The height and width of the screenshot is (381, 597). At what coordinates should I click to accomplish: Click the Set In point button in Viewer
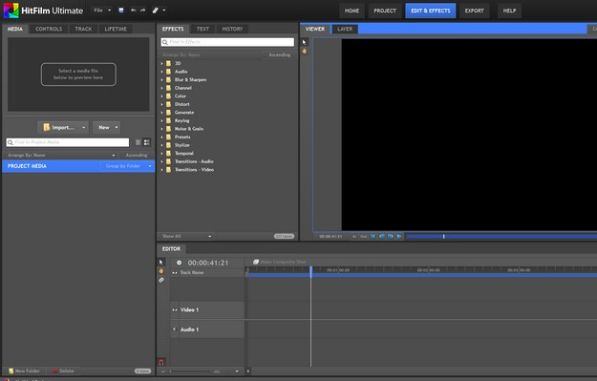point(354,236)
